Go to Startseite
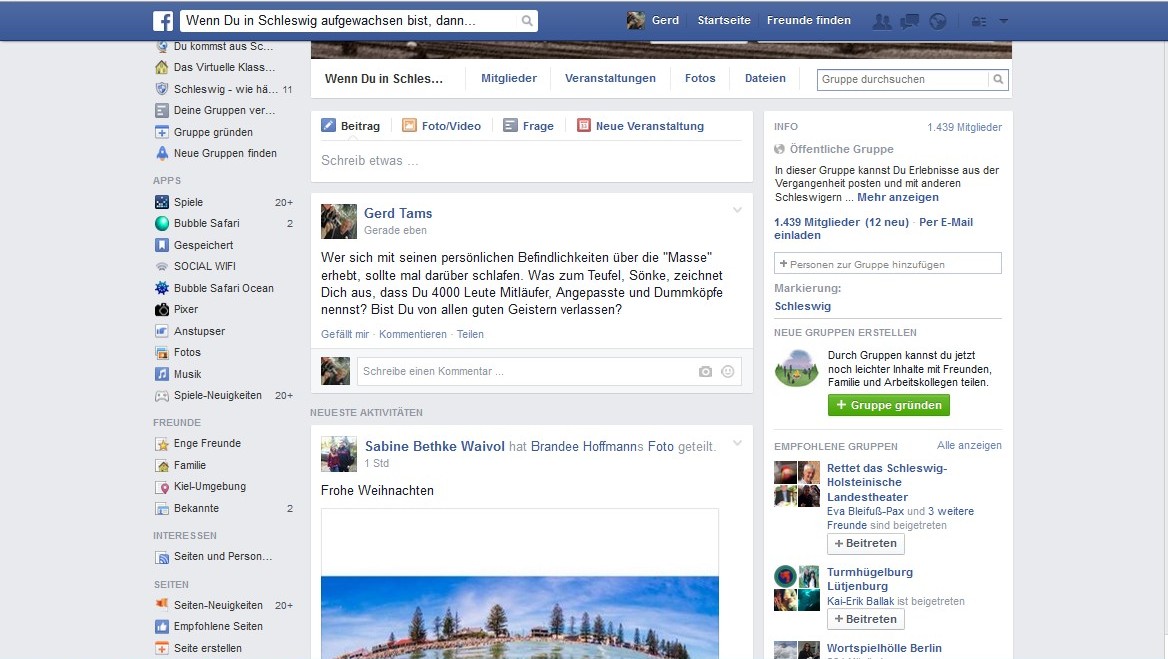The image size is (1168, 659). 724,21
